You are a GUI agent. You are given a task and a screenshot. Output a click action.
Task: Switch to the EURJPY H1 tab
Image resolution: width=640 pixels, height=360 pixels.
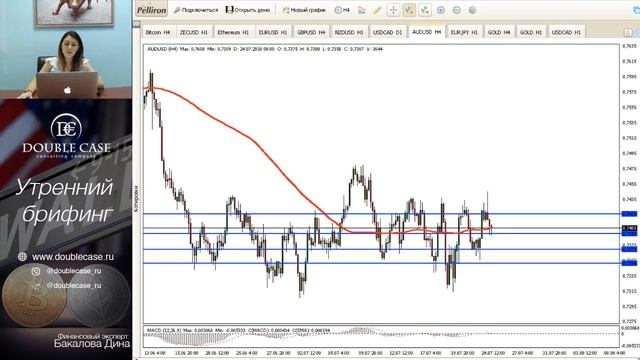click(464, 32)
